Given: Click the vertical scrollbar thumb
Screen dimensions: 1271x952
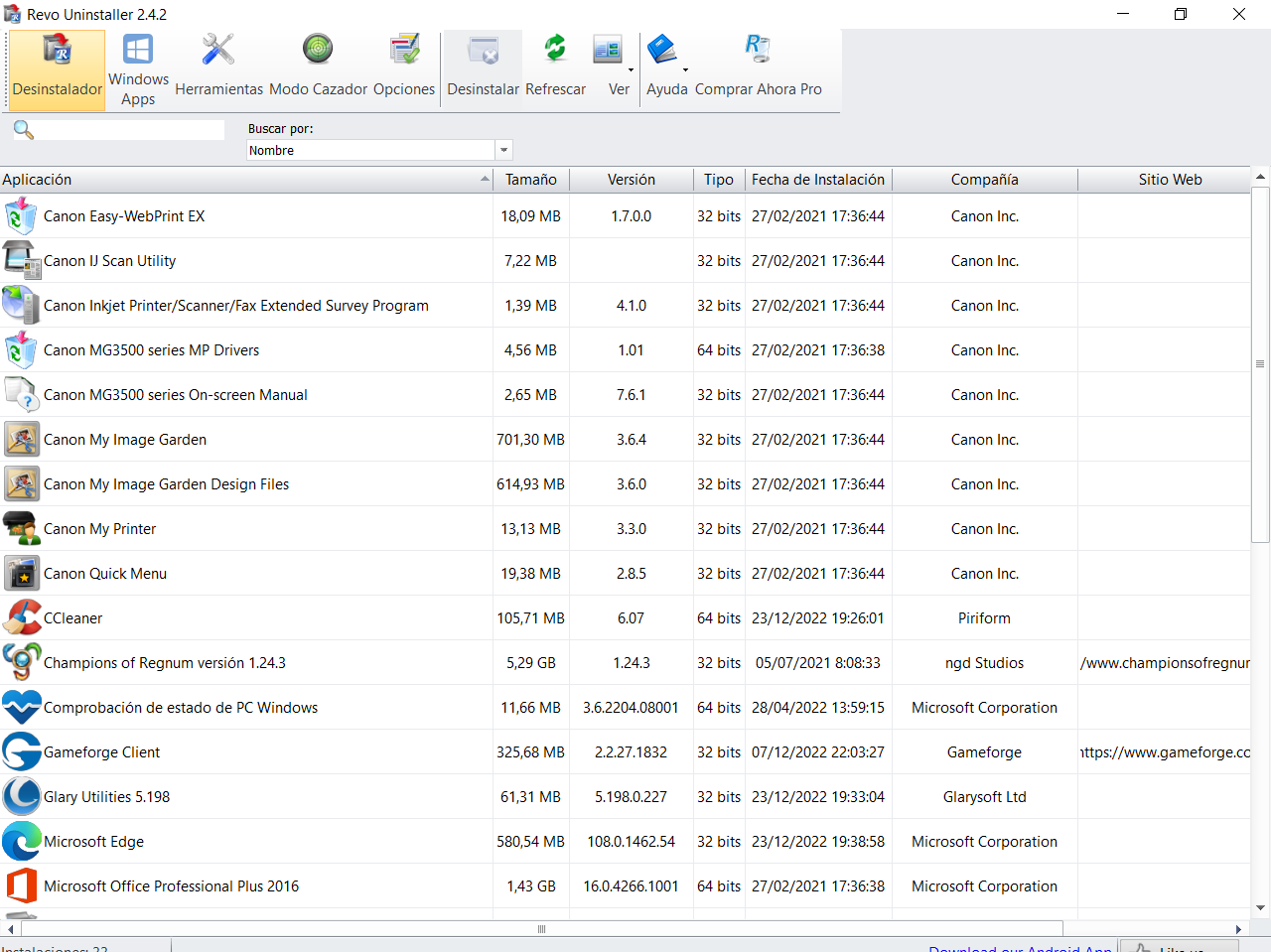Looking at the screenshot, I should click(x=1260, y=364).
